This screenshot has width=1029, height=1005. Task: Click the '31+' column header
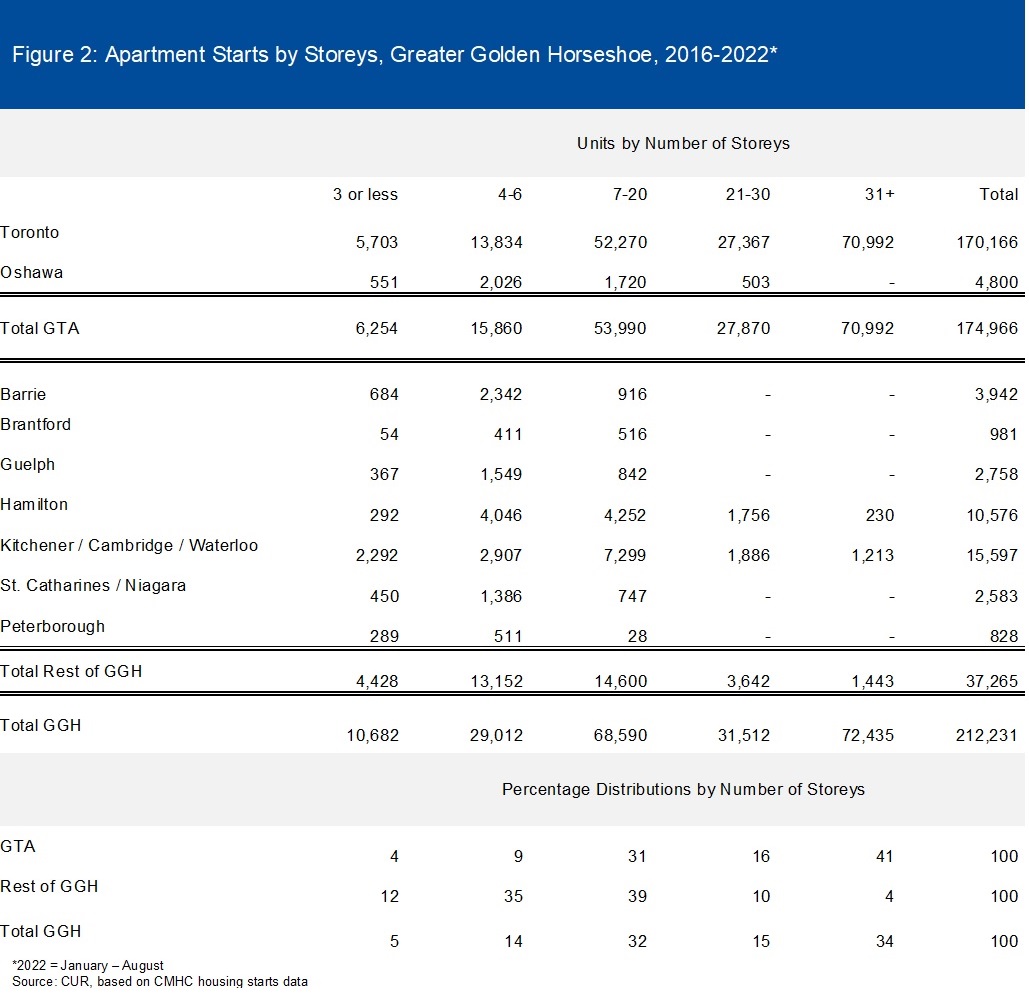coord(879,194)
